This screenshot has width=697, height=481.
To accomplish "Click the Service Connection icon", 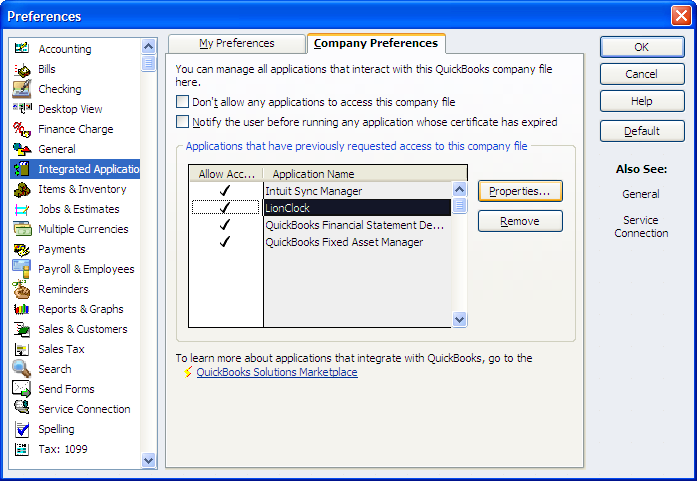I will (21, 408).
